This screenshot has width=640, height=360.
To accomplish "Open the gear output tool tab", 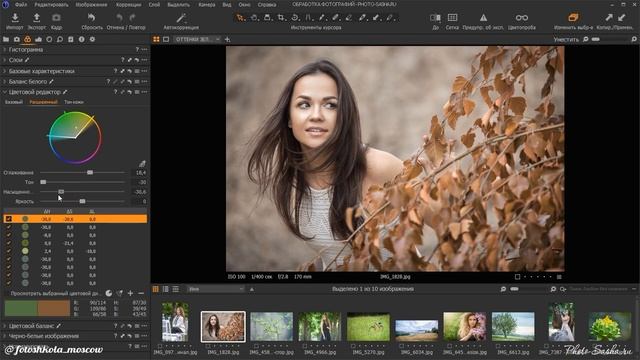I will coord(92,40).
